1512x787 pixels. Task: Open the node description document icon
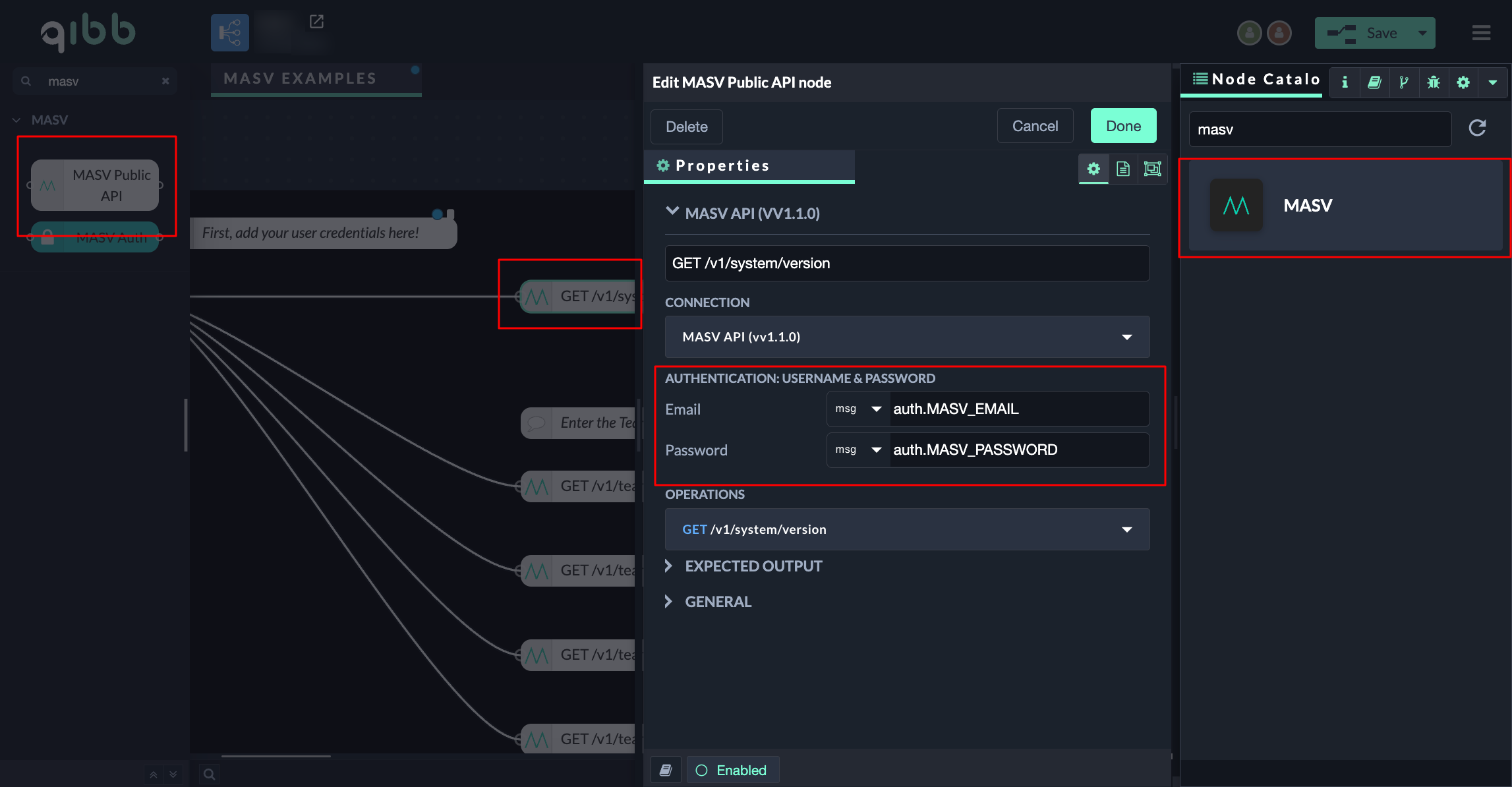[x=1123, y=169]
